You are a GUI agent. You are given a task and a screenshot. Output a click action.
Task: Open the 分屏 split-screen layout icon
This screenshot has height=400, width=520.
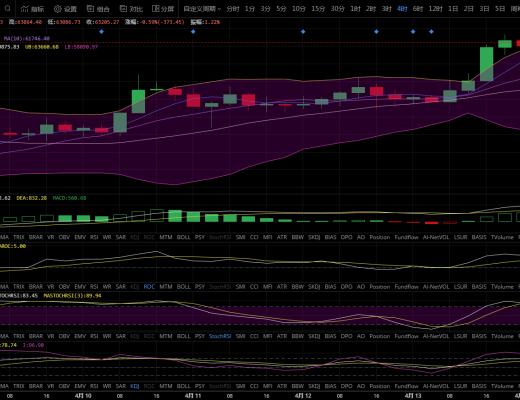[x=155, y=9]
